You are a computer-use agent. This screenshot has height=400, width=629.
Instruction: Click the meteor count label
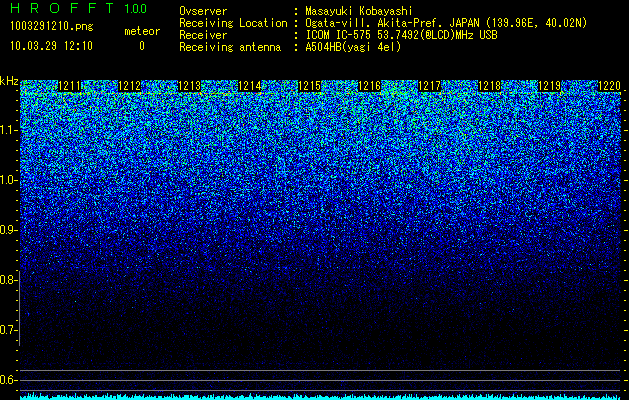(142, 31)
